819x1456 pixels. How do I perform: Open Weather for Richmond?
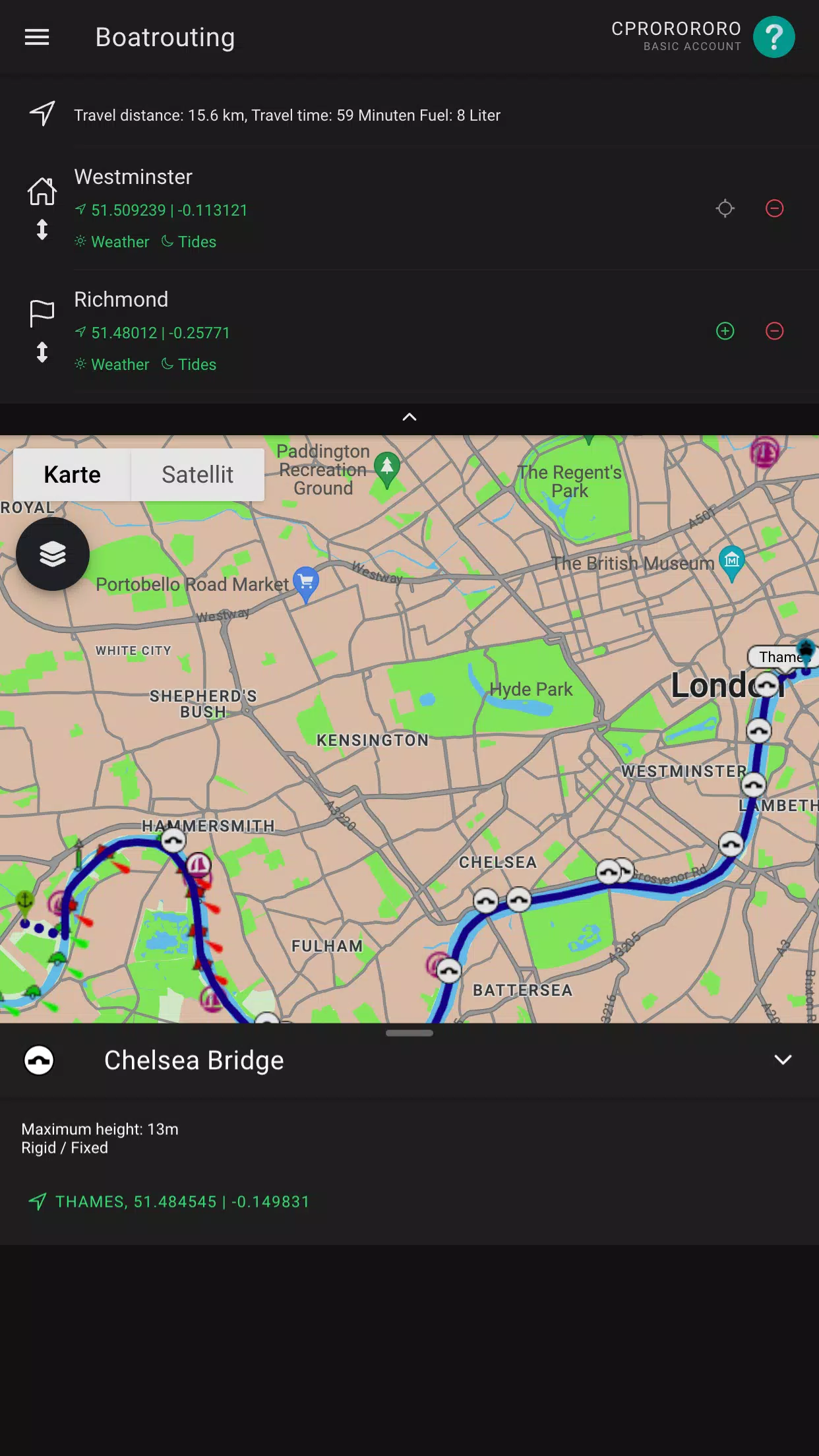point(112,365)
